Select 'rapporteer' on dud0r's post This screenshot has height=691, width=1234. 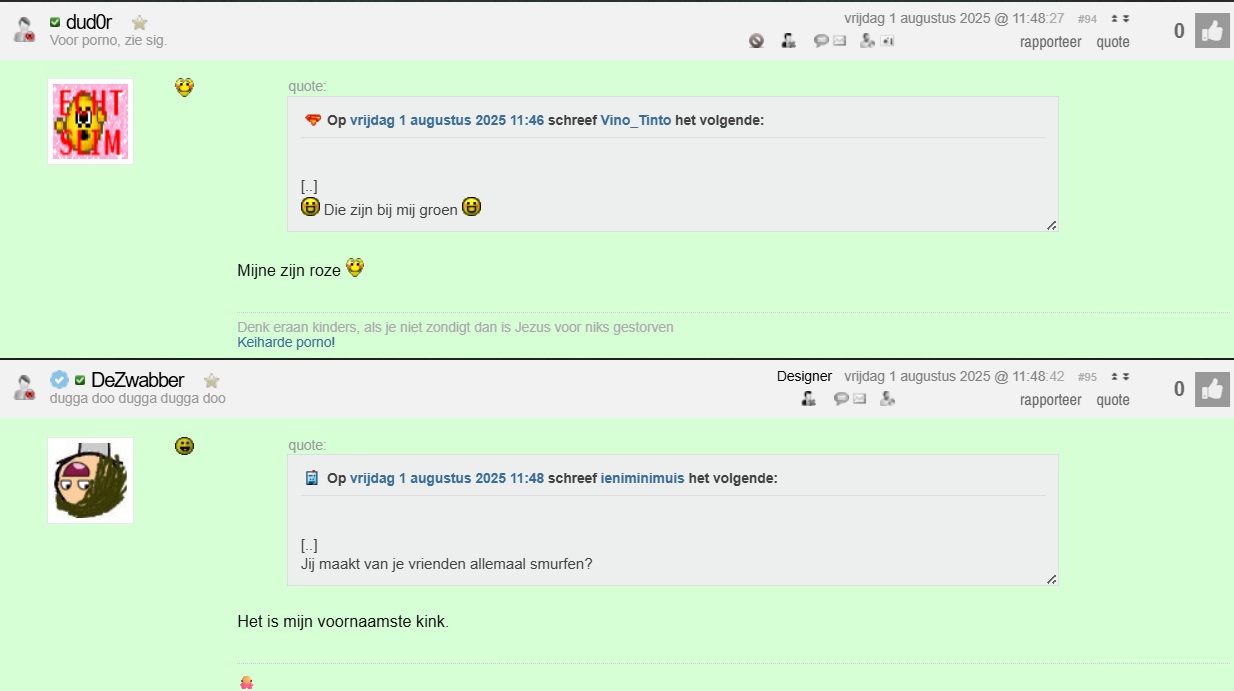coord(1050,42)
